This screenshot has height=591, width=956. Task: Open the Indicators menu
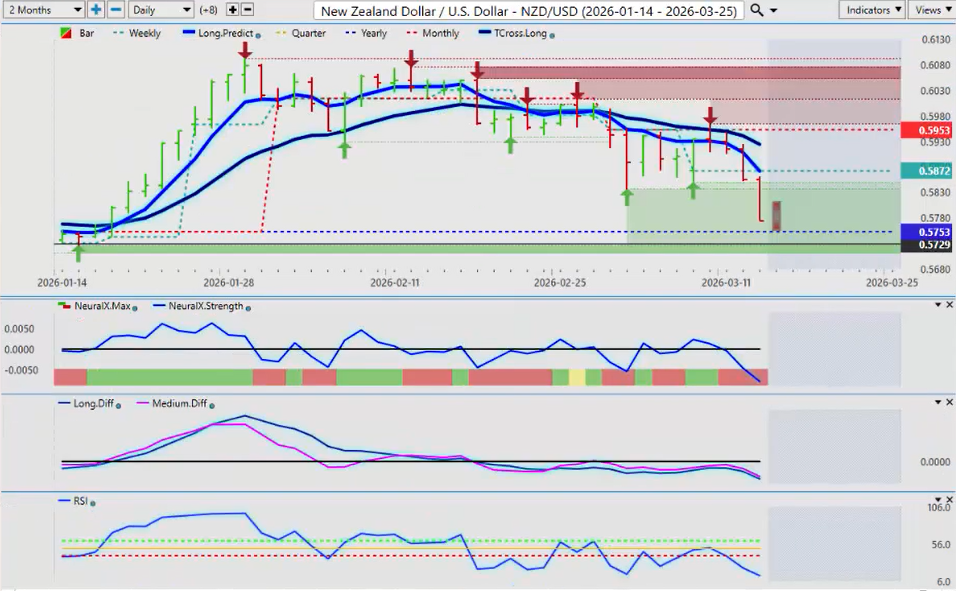(872, 9)
